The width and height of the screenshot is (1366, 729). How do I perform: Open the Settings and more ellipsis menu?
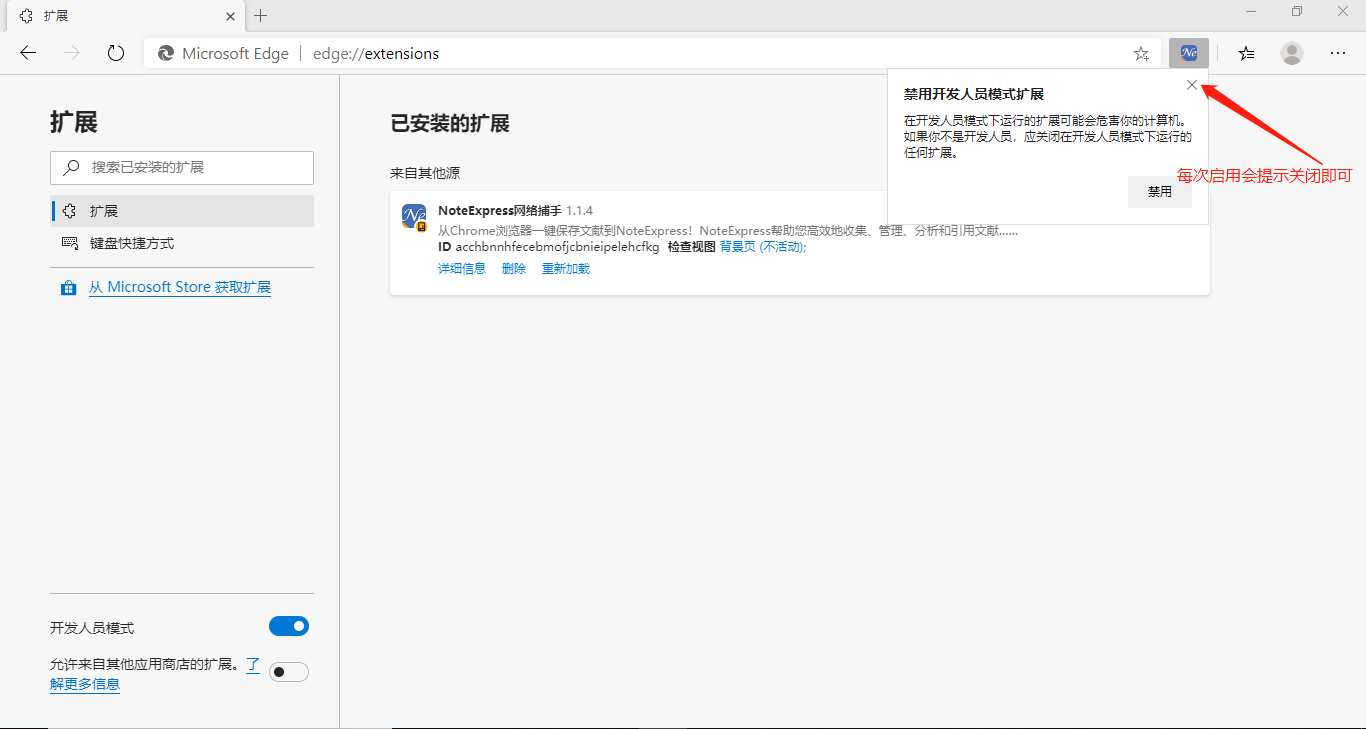point(1338,54)
